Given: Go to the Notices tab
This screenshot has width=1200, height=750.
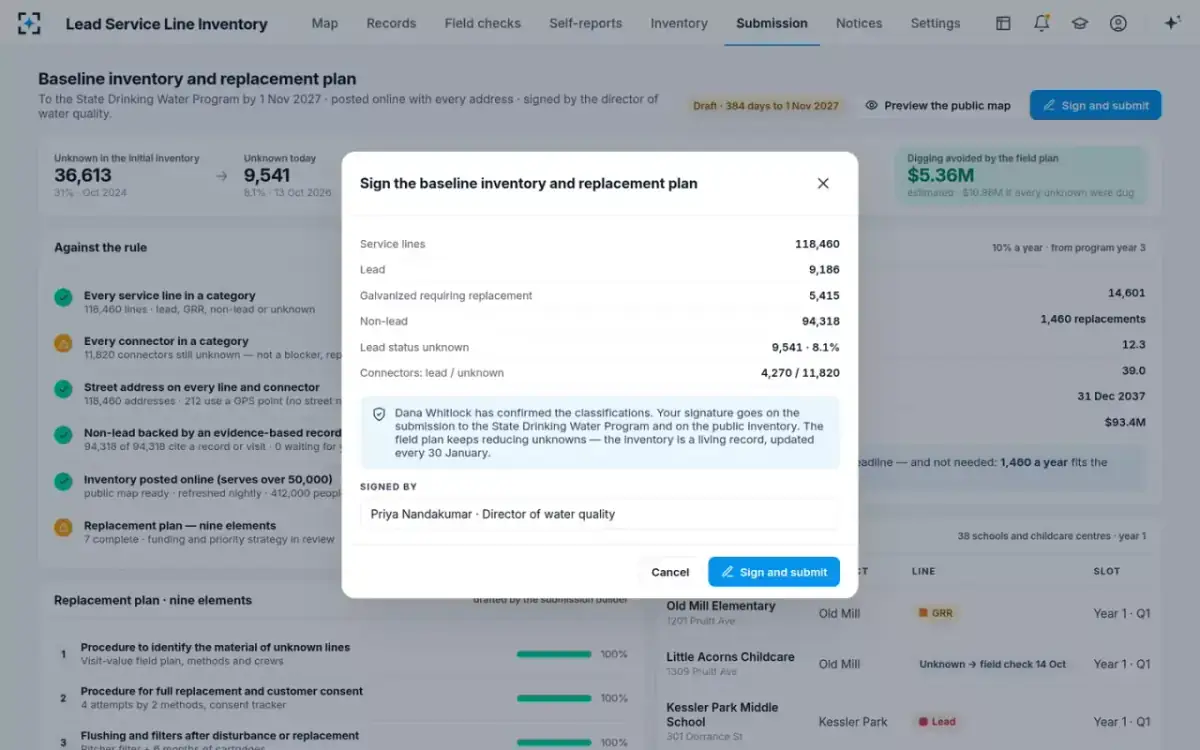Looking at the screenshot, I should pos(859,23).
